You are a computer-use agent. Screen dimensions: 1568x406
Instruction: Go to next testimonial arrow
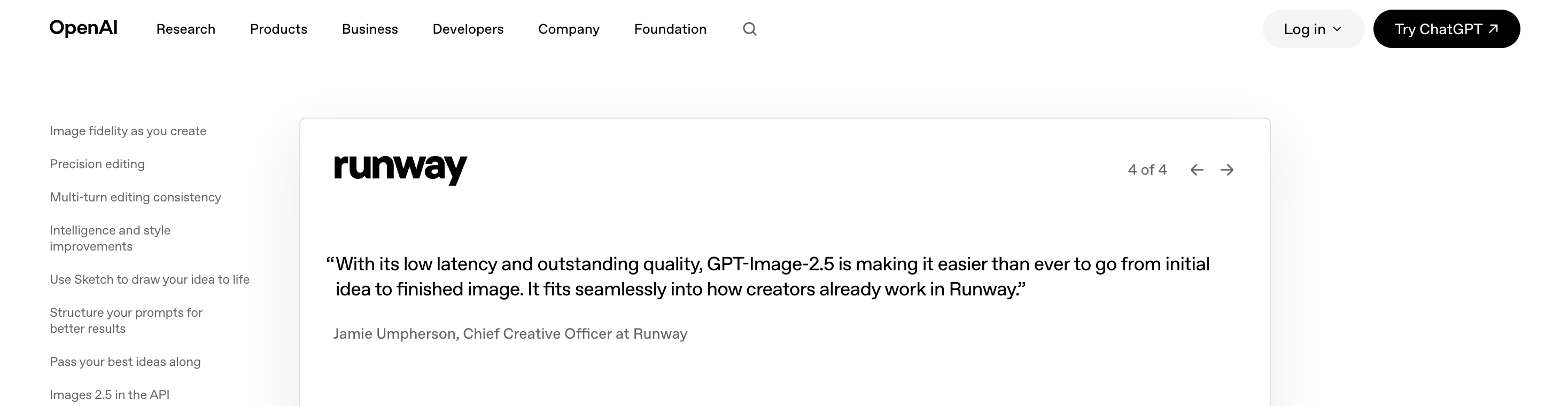[x=1227, y=170]
